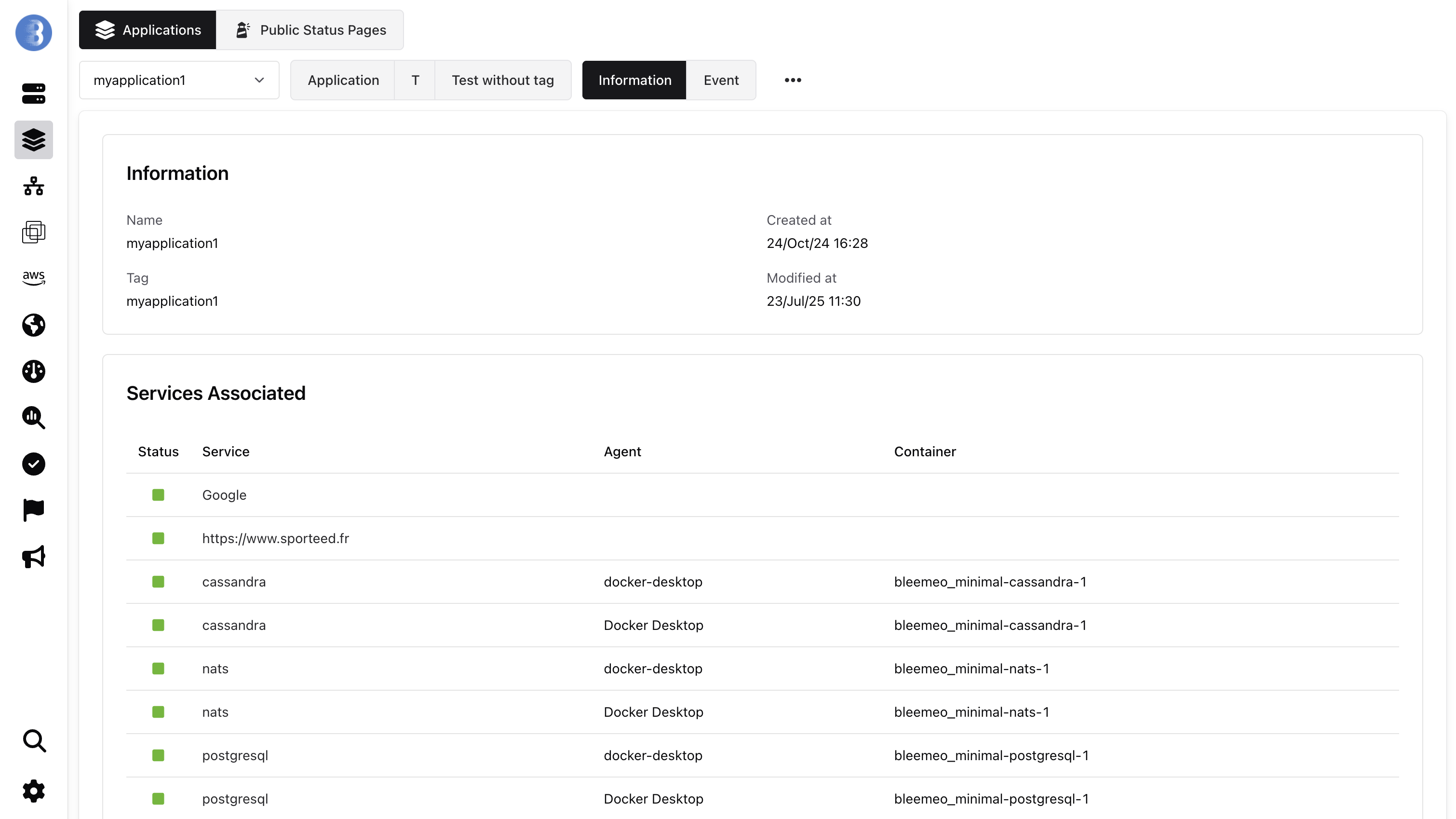Viewport: 1456px width, 819px height.
Task: Open the AWS integration icon
Action: pos(33,278)
